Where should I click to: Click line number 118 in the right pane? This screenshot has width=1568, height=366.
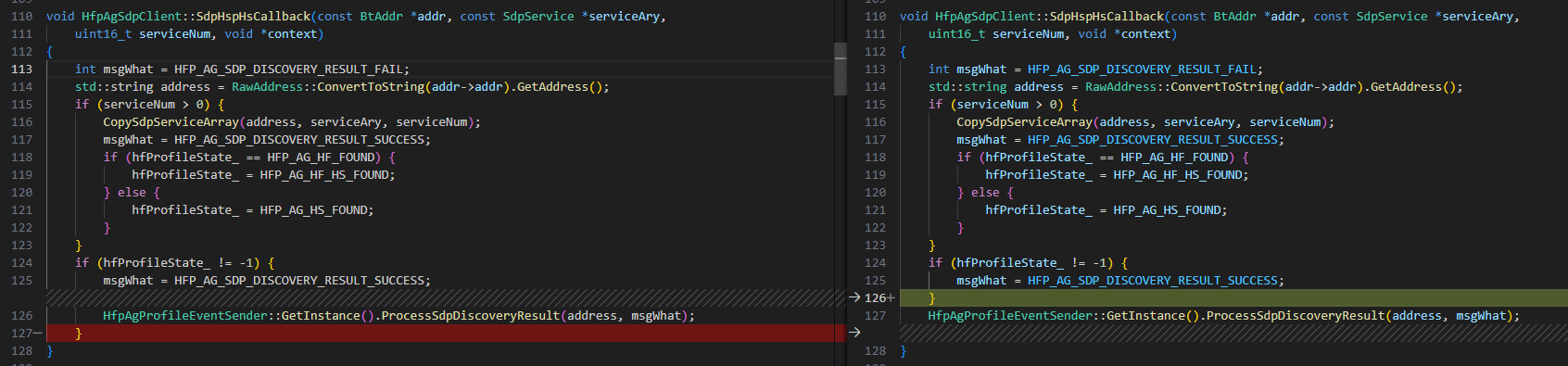pyautogui.click(x=876, y=158)
